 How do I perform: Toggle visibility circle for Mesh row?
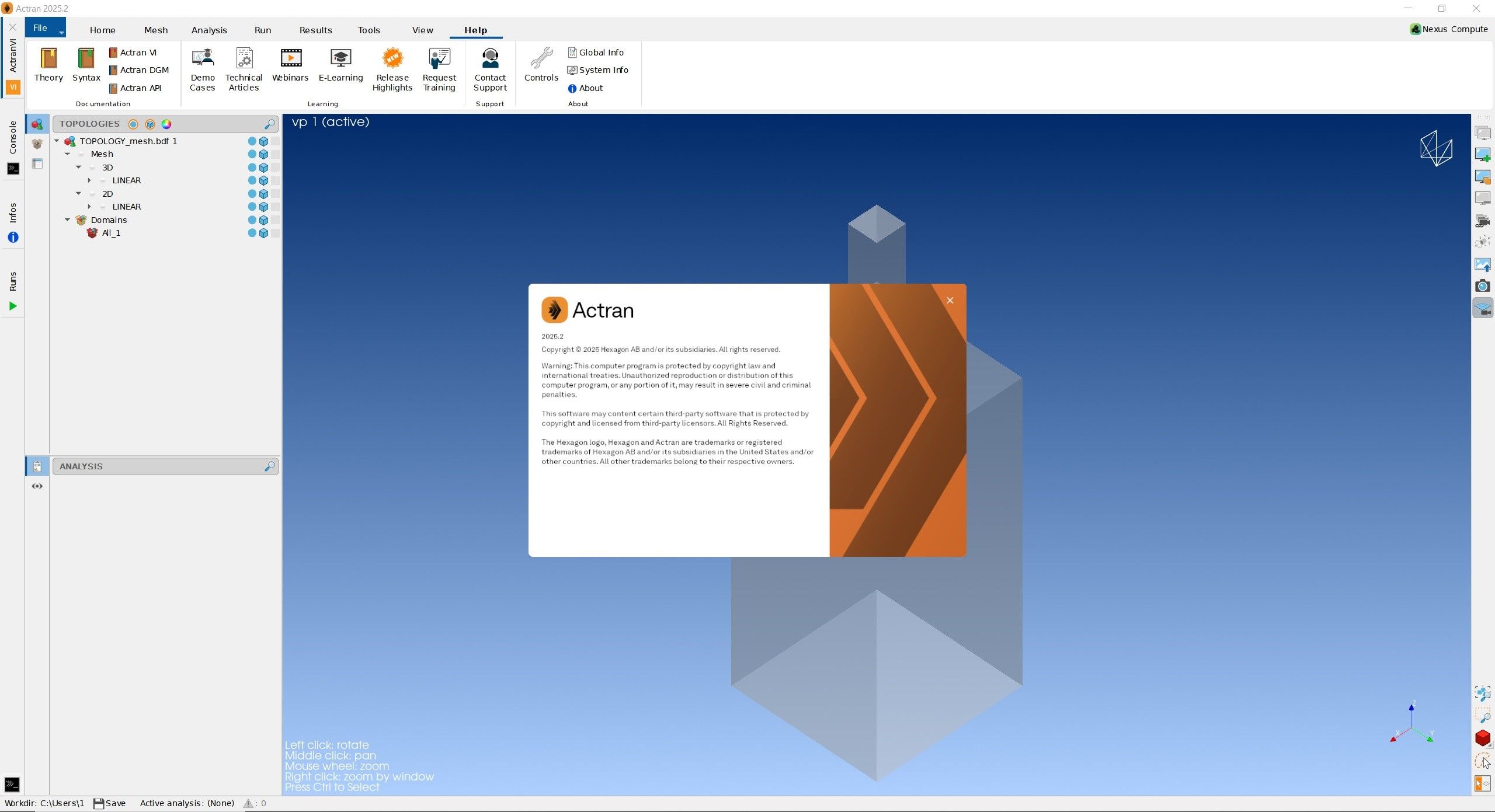pyautogui.click(x=252, y=154)
